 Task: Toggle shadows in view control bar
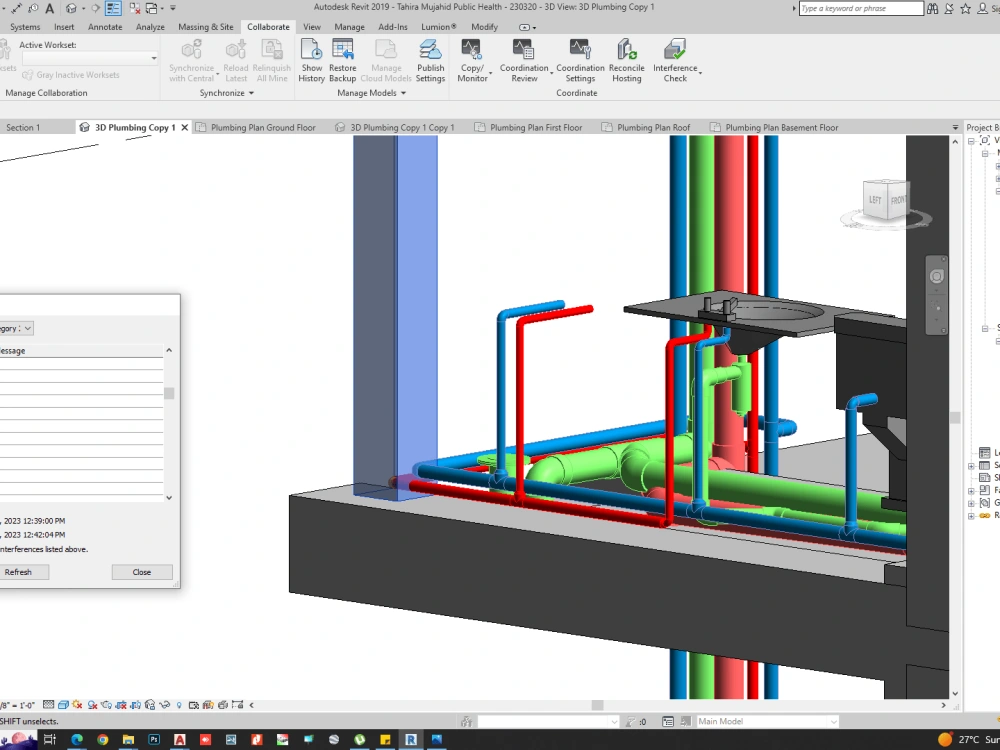(92, 705)
